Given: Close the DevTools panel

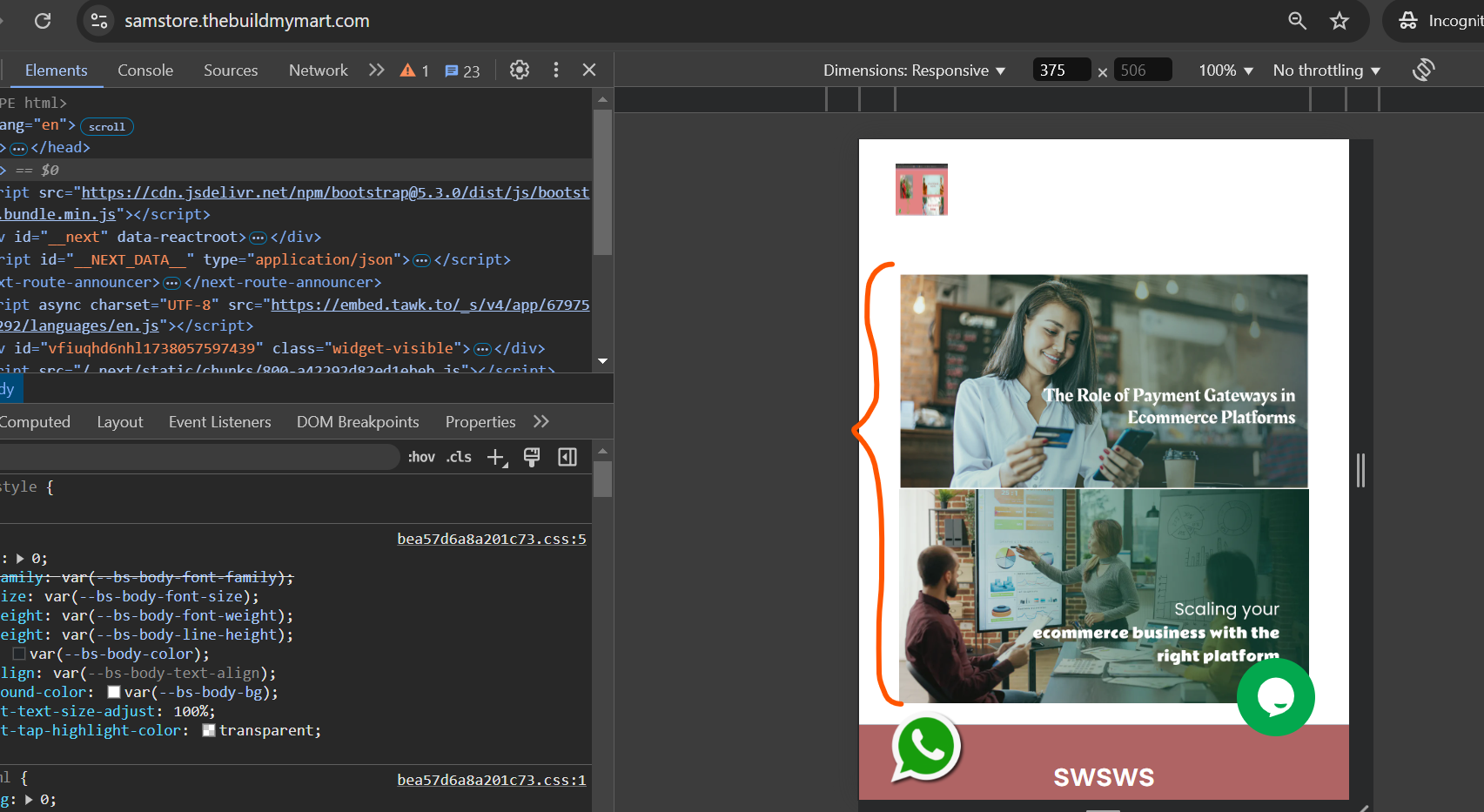Looking at the screenshot, I should coord(589,70).
